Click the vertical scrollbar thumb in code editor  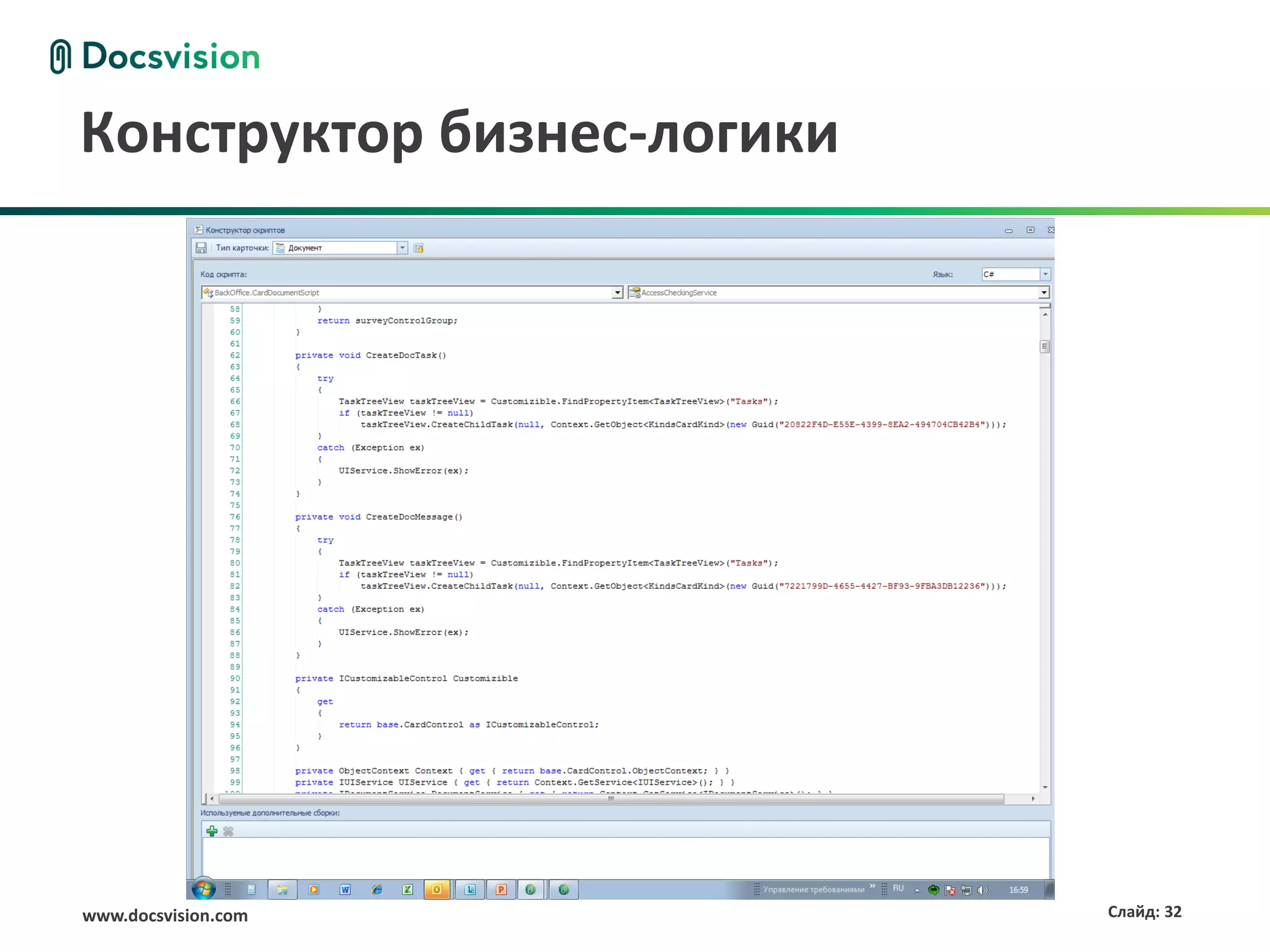pyautogui.click(x=1045, y=346)
